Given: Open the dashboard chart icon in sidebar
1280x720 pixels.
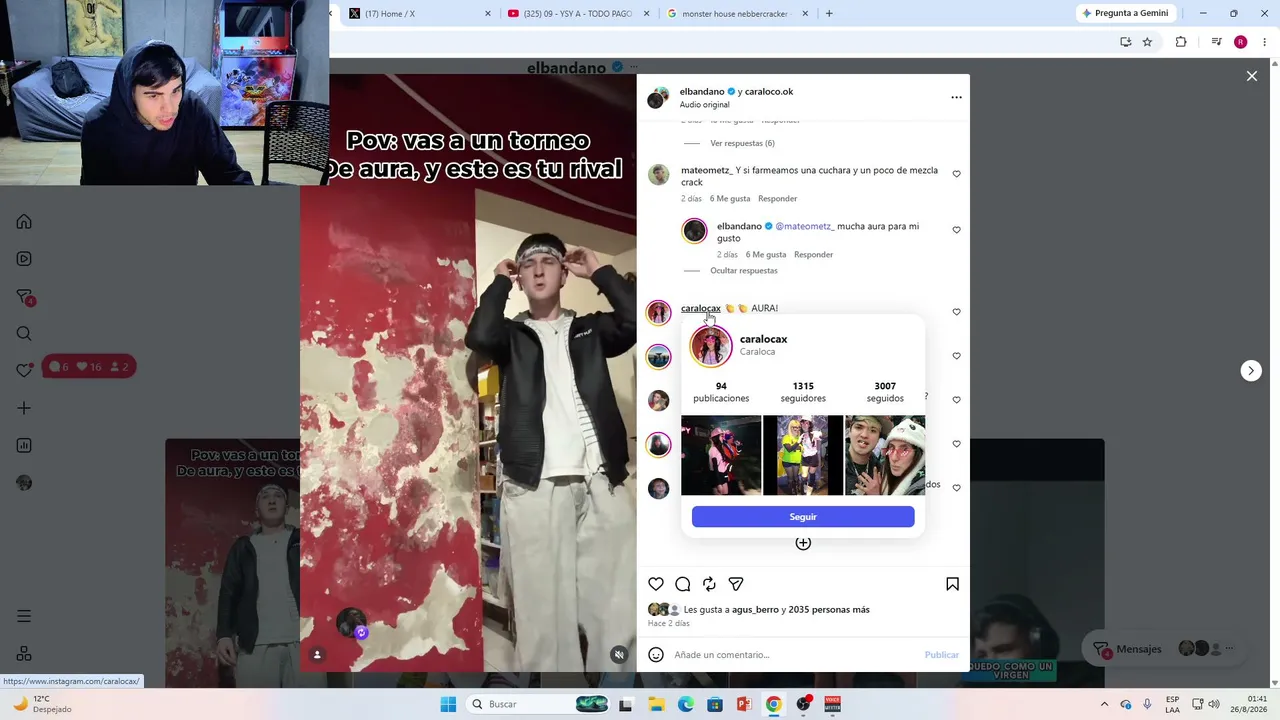Looking at the screenshot, I should (x=24, y=446).
